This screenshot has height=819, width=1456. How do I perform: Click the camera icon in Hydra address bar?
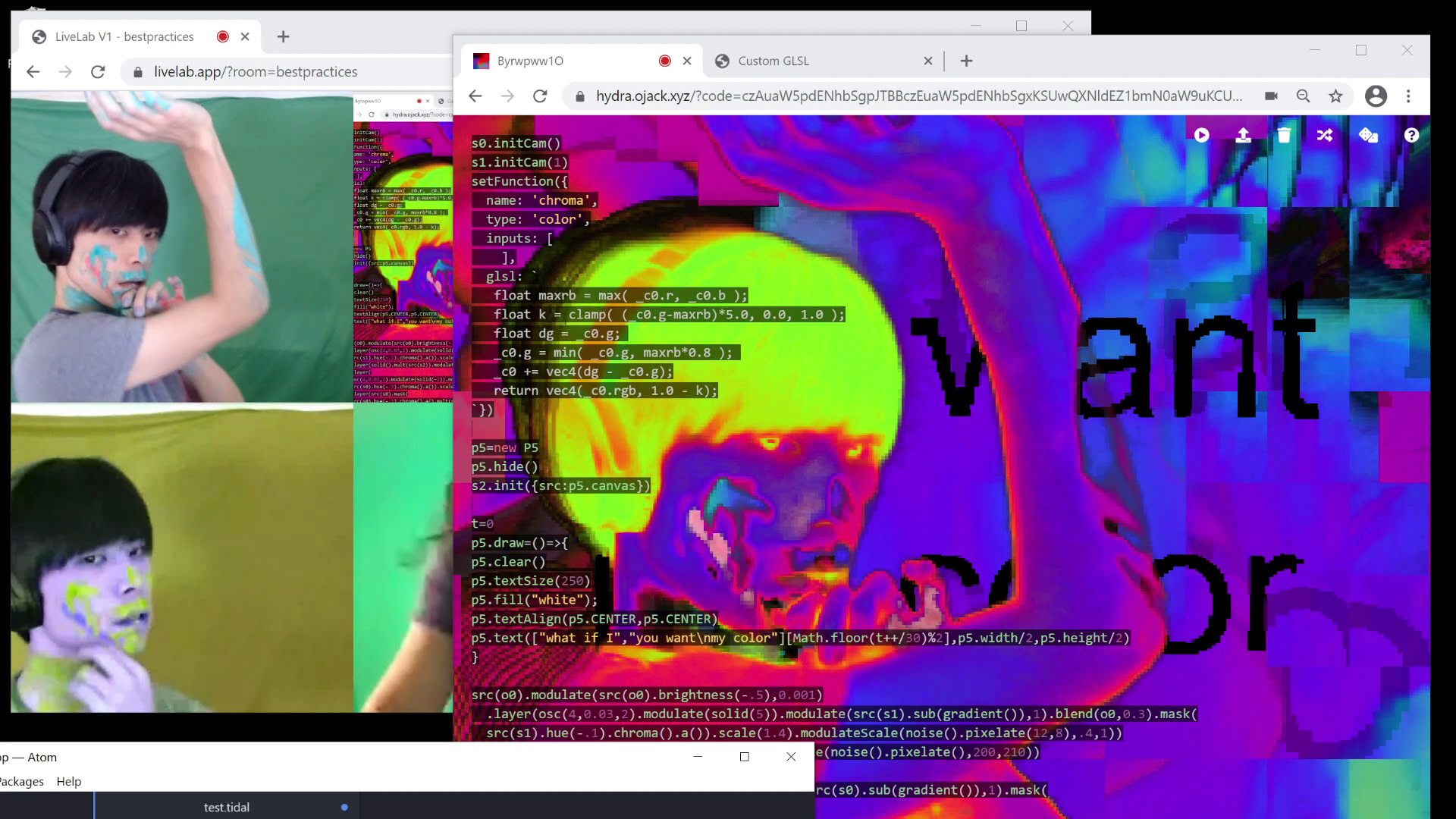[x=1271, y=96]
